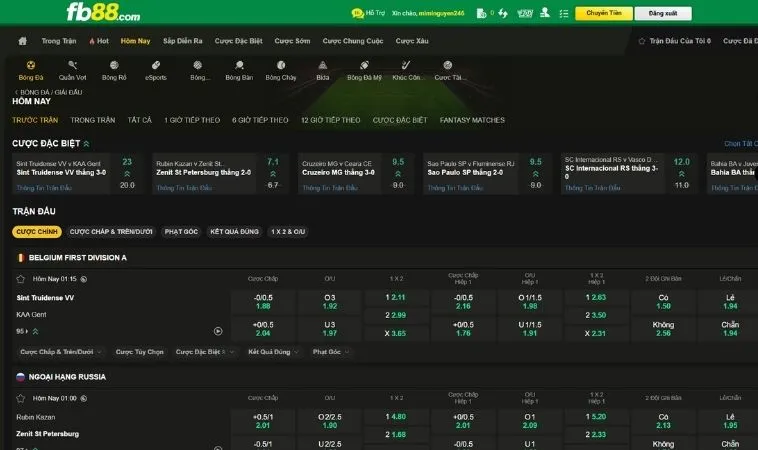Screen dimensions: 758x450
Task: Select the Cược Chấp & Trên/Dưới filter pill
Action: tap(111, 232)
